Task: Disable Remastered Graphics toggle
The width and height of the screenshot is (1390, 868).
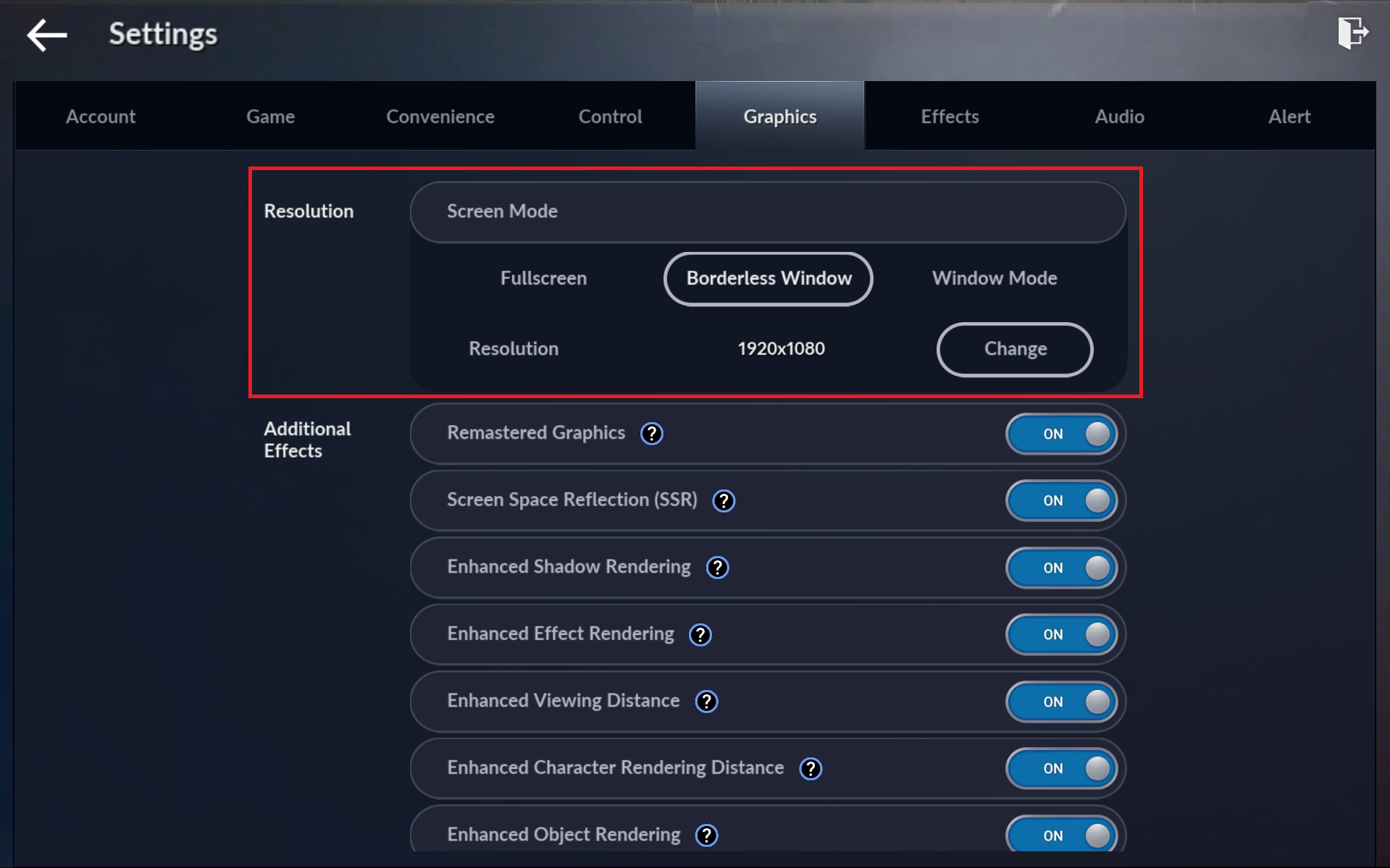Action: [1061, 434]
